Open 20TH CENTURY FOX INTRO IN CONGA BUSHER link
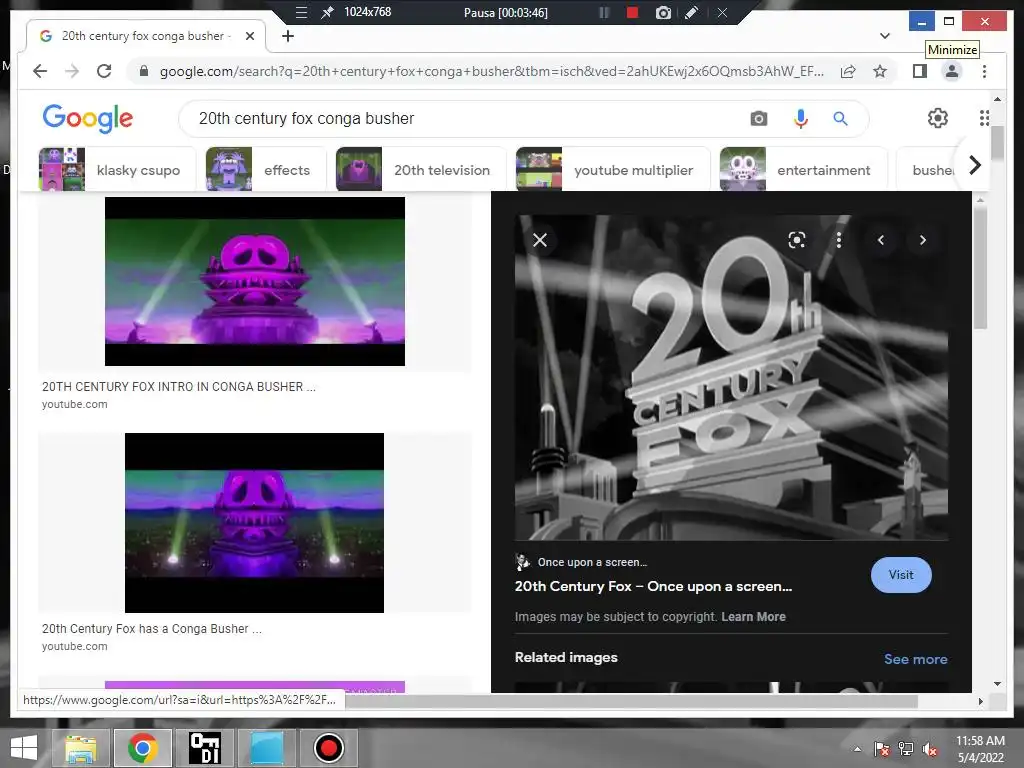 (178, 387)
